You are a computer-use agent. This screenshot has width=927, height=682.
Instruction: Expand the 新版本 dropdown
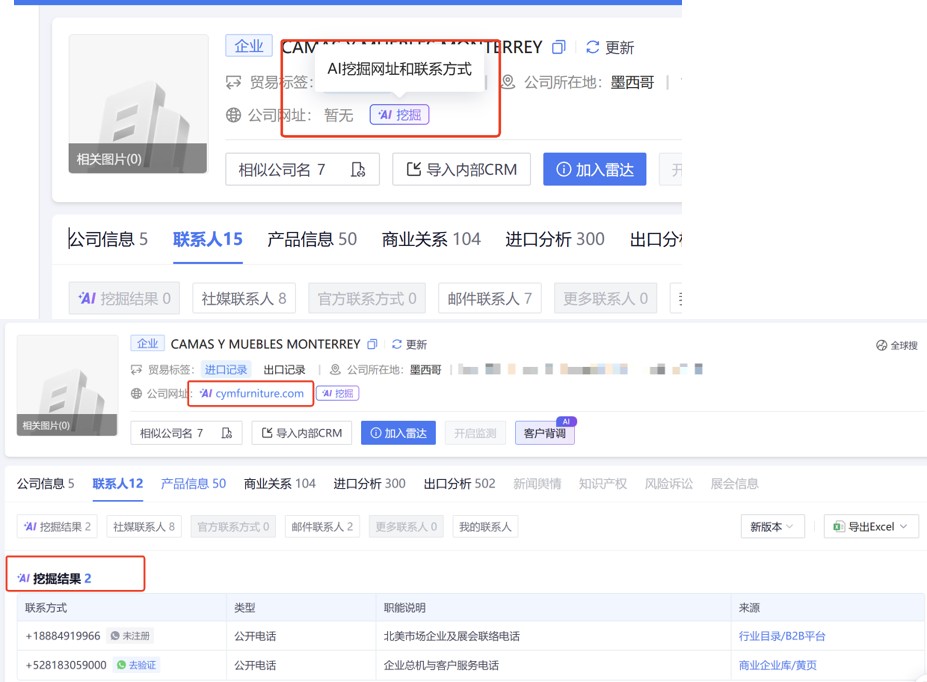click(772, 527)
